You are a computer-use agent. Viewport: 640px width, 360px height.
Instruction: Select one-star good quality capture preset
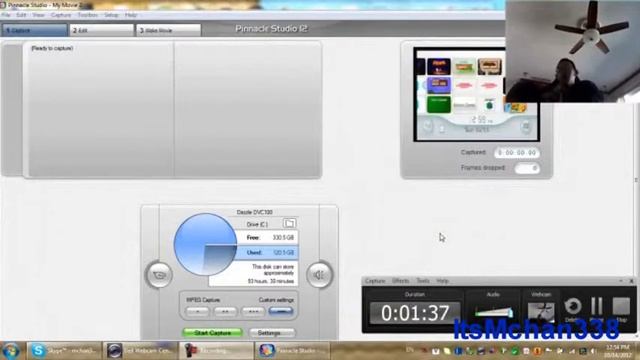198,312
